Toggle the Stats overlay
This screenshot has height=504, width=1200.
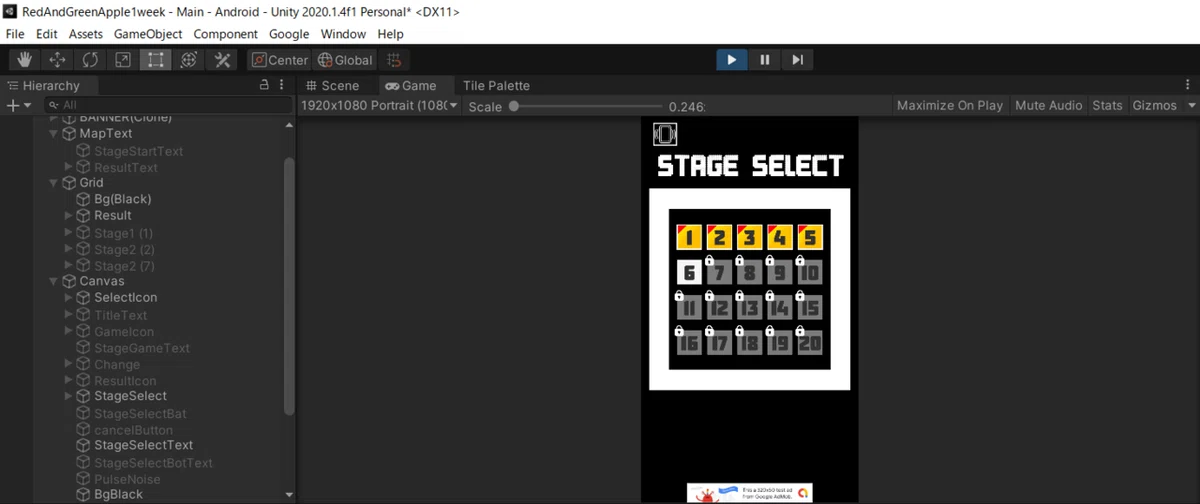click(x=1107, y=105)
